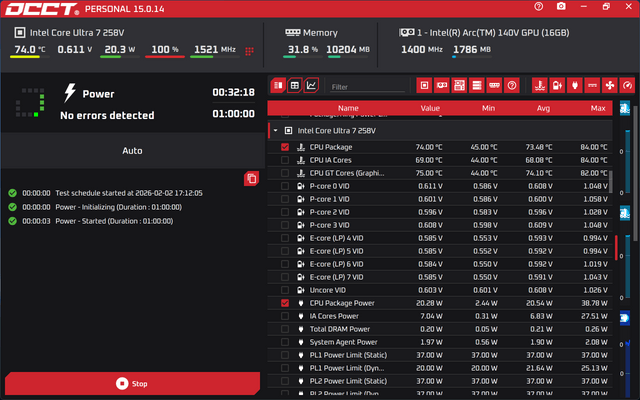
Task: Check the PL1 Power Limit (Static) checkbox
Action: click(x=285, y=355)
